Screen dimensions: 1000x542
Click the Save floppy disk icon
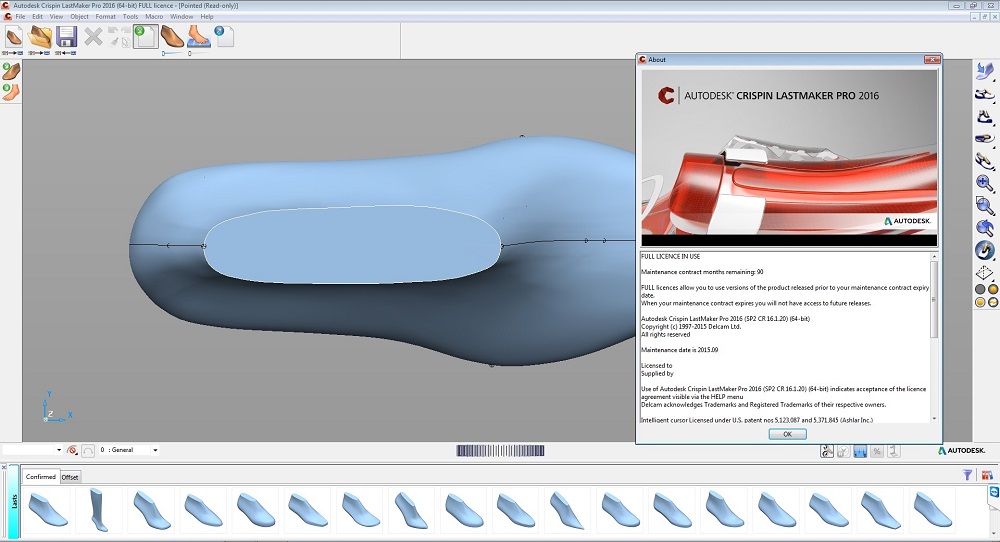[67, 37]
